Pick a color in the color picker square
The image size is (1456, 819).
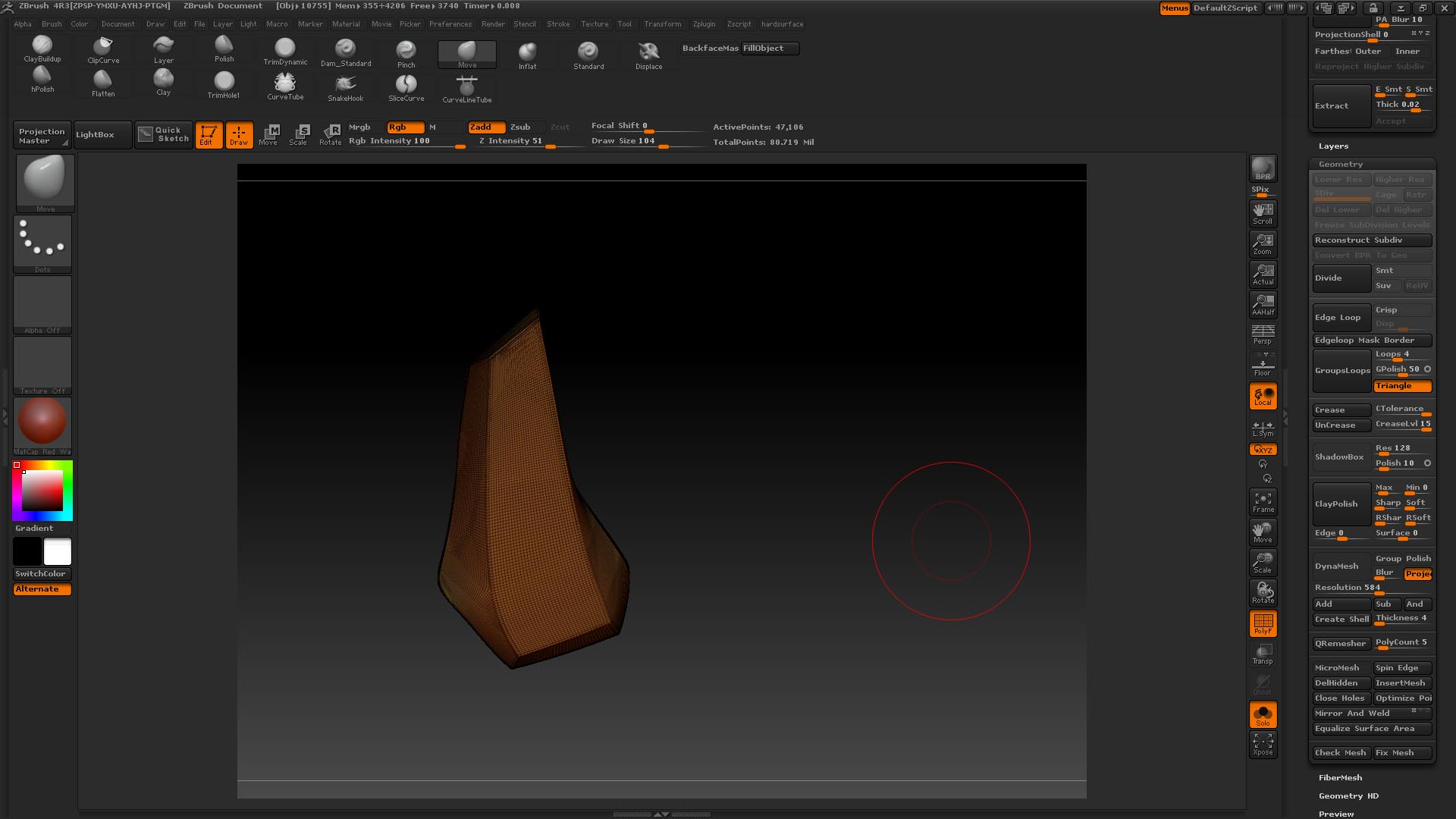point(42,491)
